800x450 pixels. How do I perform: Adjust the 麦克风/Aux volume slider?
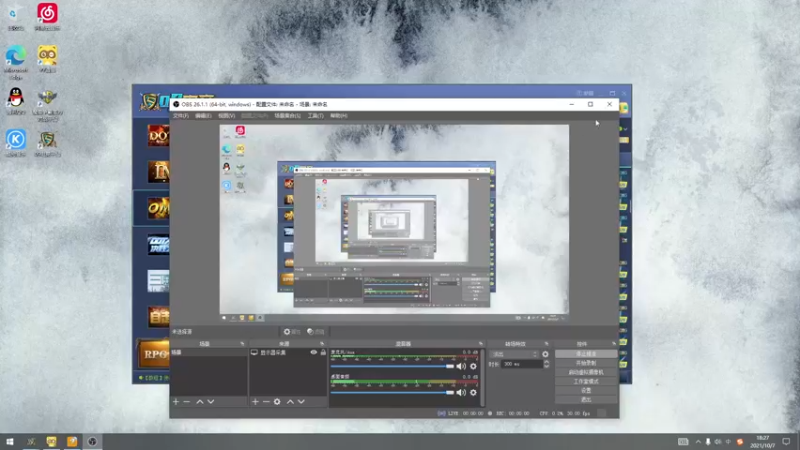coord(392,366)
